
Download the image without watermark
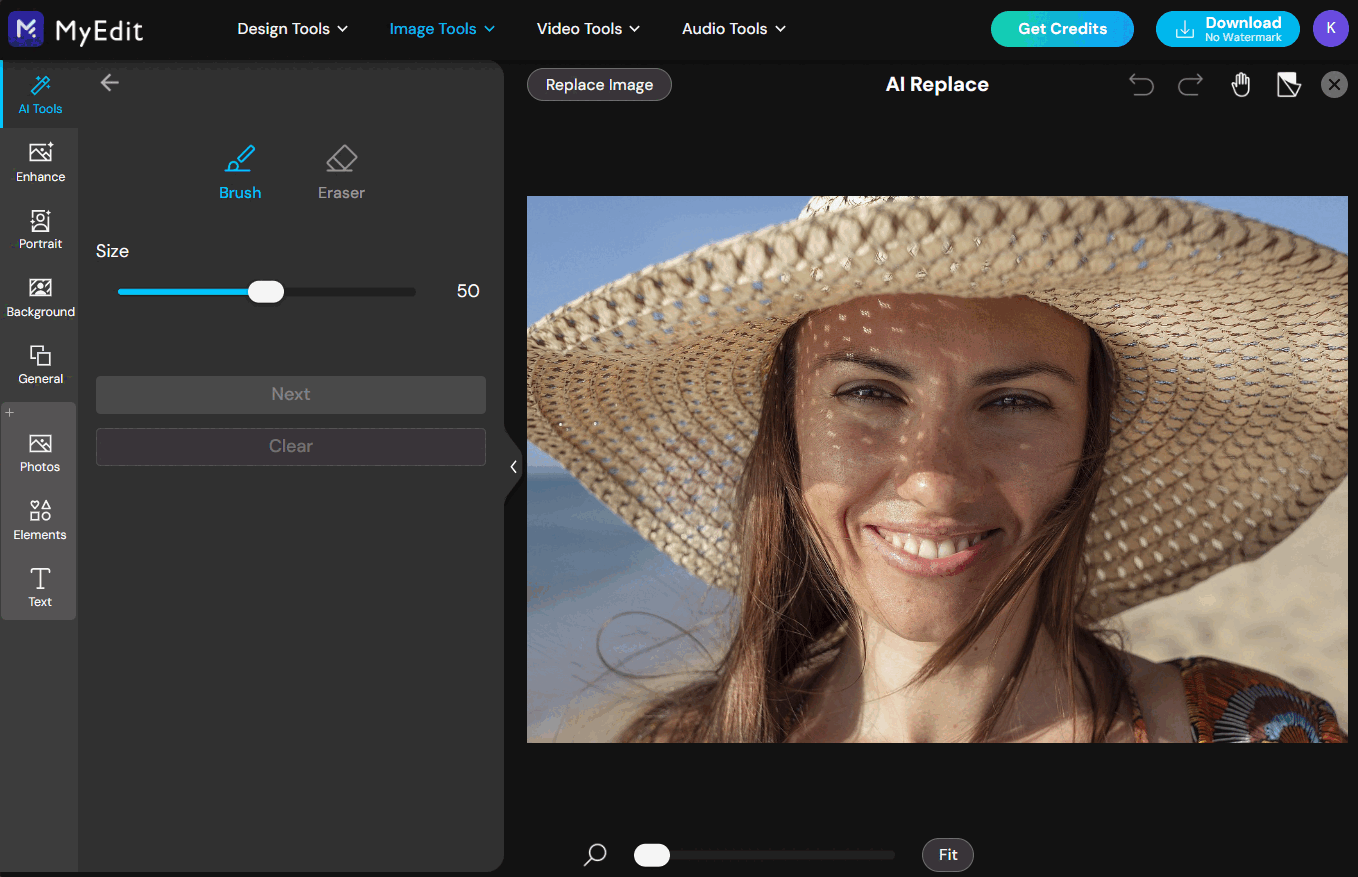tap(1228, 29)
